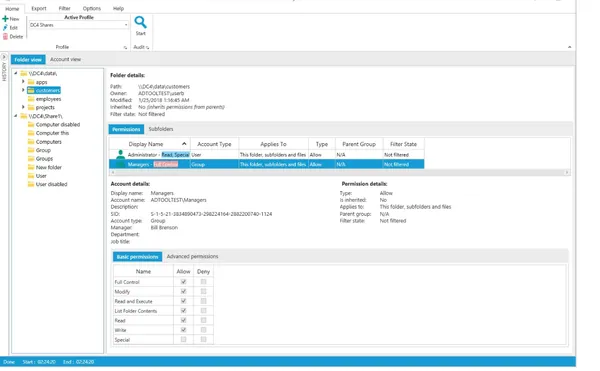Select the Folder view tab
This screenshot has height=371, width=600.
click(28, 60)
